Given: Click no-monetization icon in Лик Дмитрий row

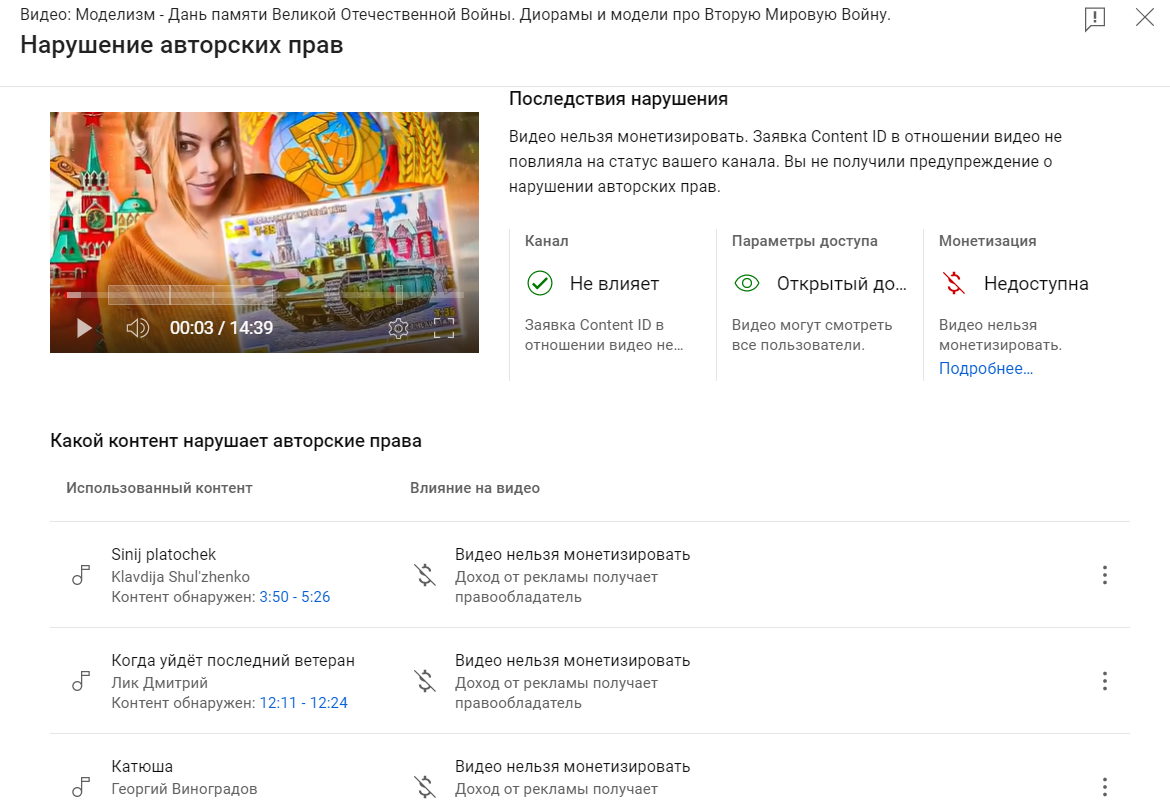Looking at the screenshot, I should tap(425, 681).
